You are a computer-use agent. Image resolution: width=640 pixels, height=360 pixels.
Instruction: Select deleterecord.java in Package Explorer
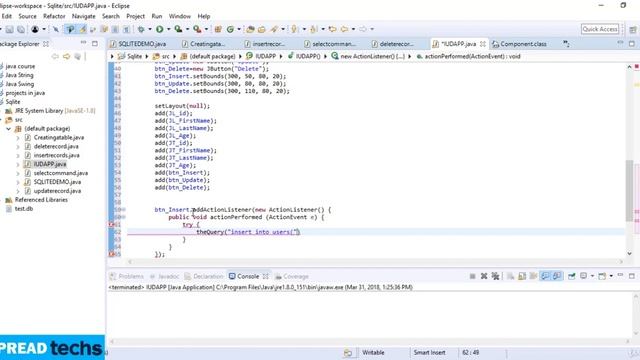56,146
